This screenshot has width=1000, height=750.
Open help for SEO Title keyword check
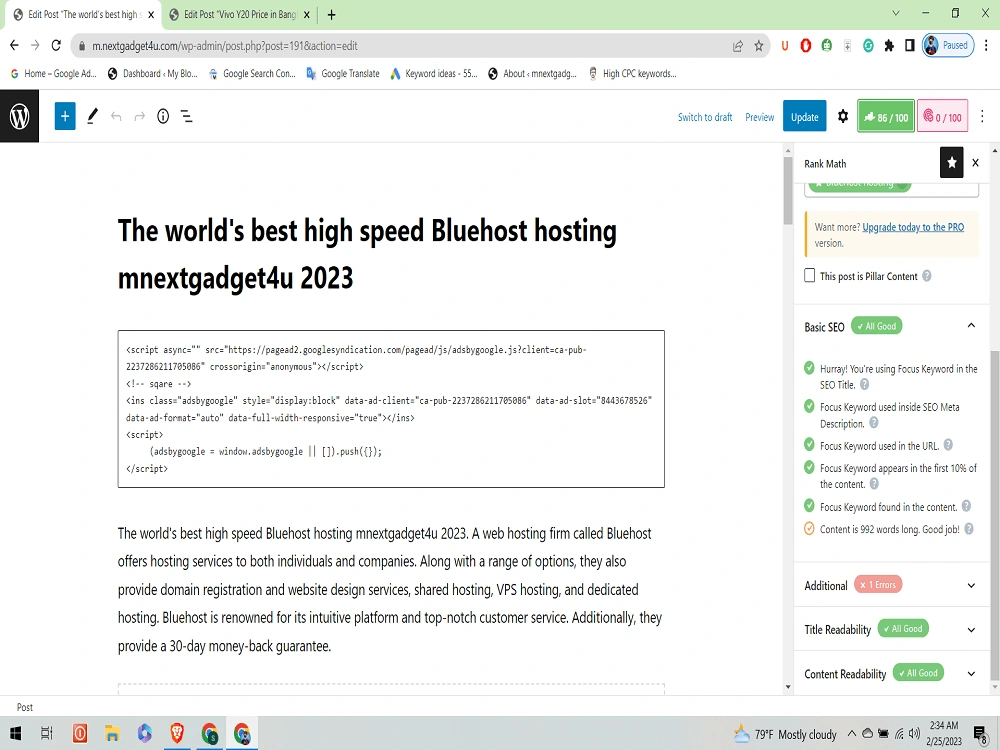click(864, 385)
